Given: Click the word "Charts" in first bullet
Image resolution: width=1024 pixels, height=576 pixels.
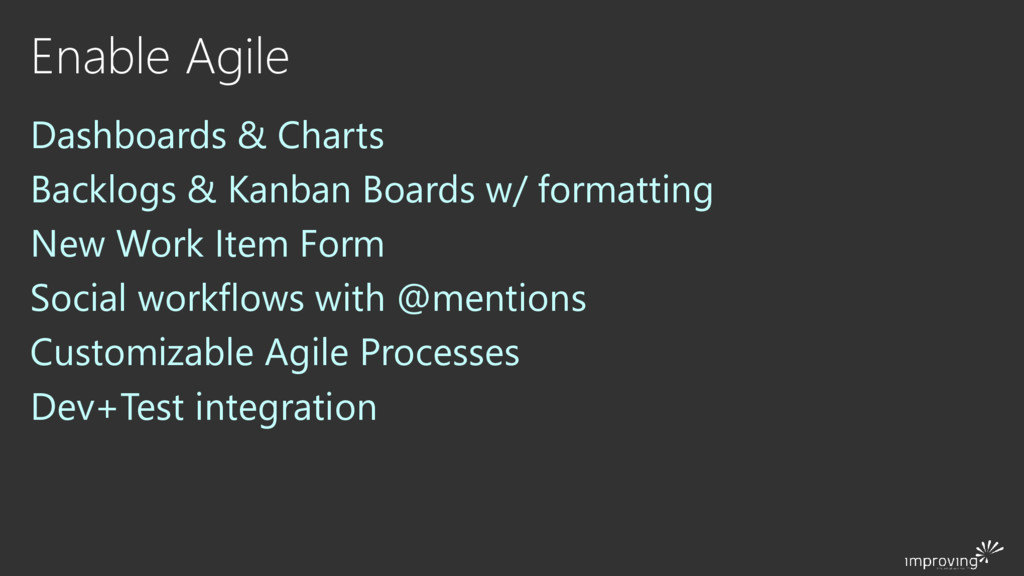Looking at the screenshot, I should (x=330, y=136).
